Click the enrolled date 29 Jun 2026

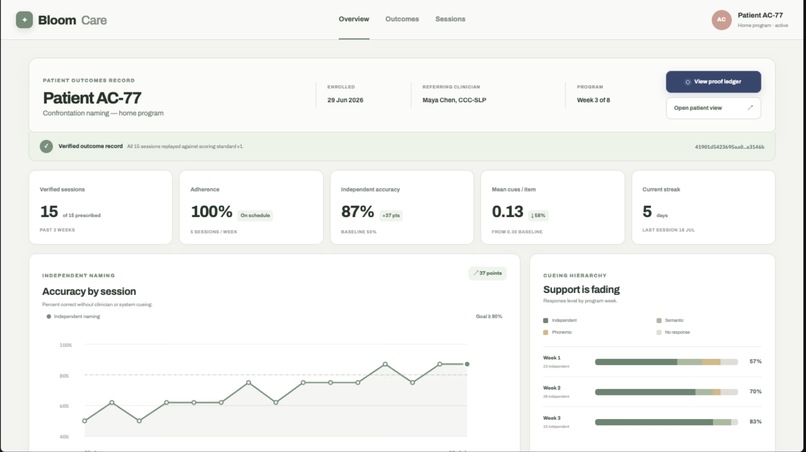point(345,100)
